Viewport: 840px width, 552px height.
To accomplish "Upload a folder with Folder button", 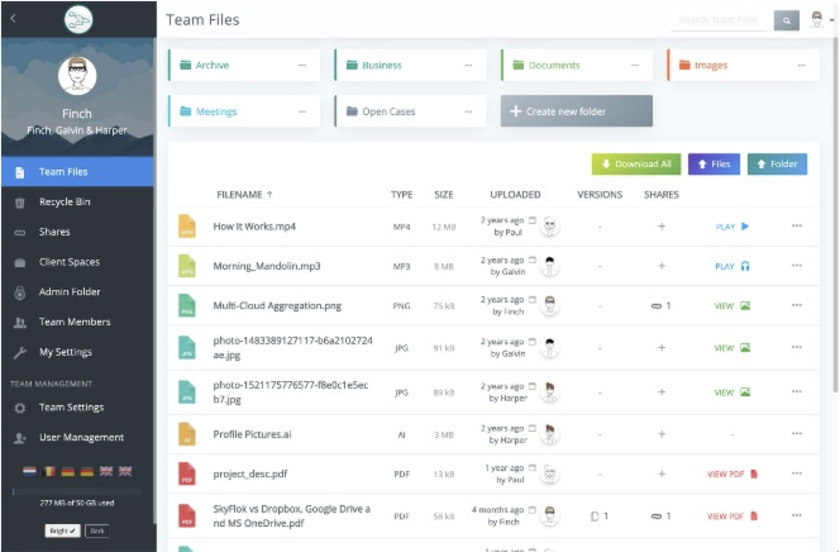I will (777, 164).
